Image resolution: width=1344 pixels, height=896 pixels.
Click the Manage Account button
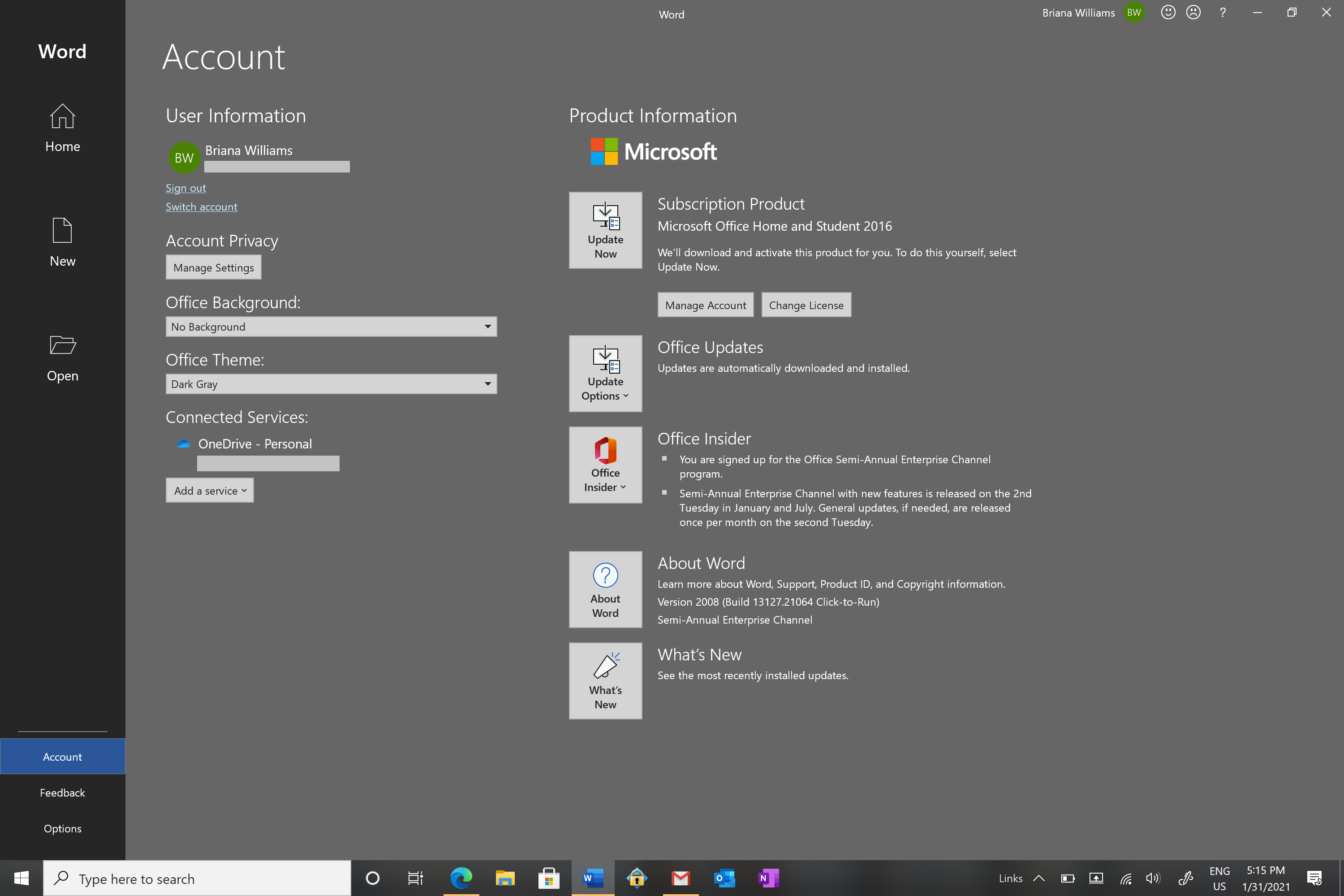point(705,305)
